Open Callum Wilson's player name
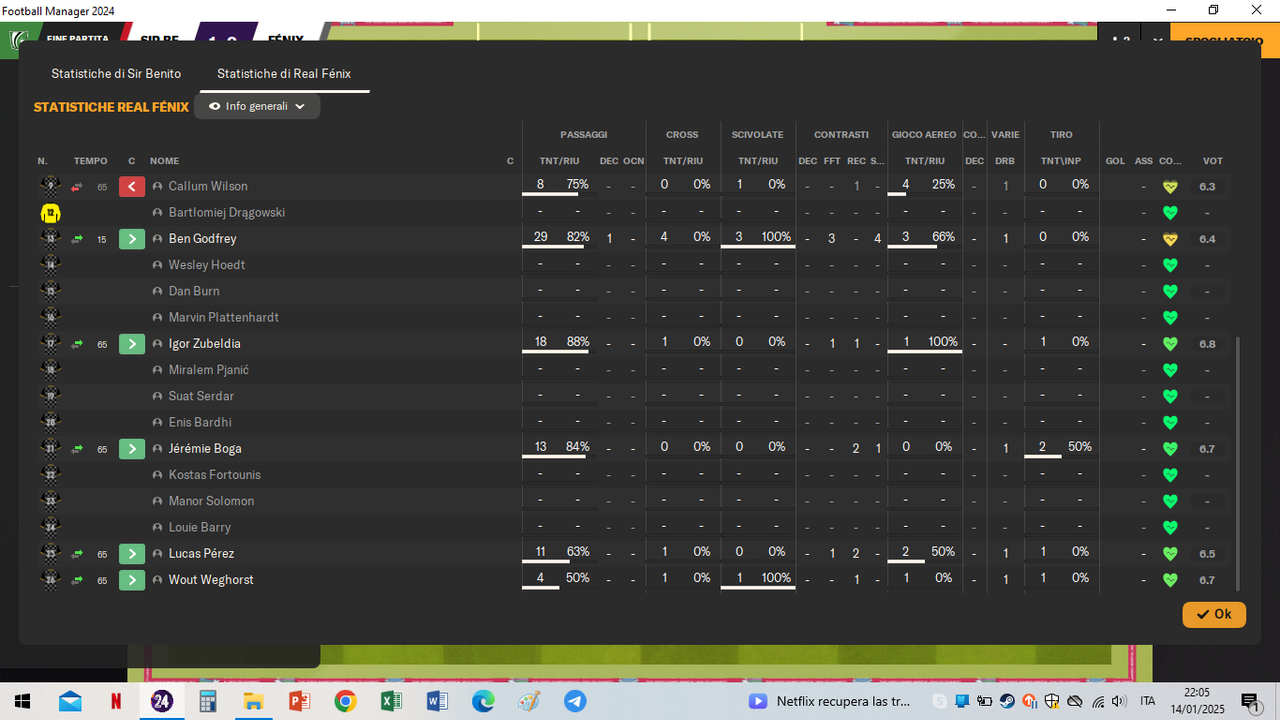This screenshot has width=1280, height=720. coord(208,187)
